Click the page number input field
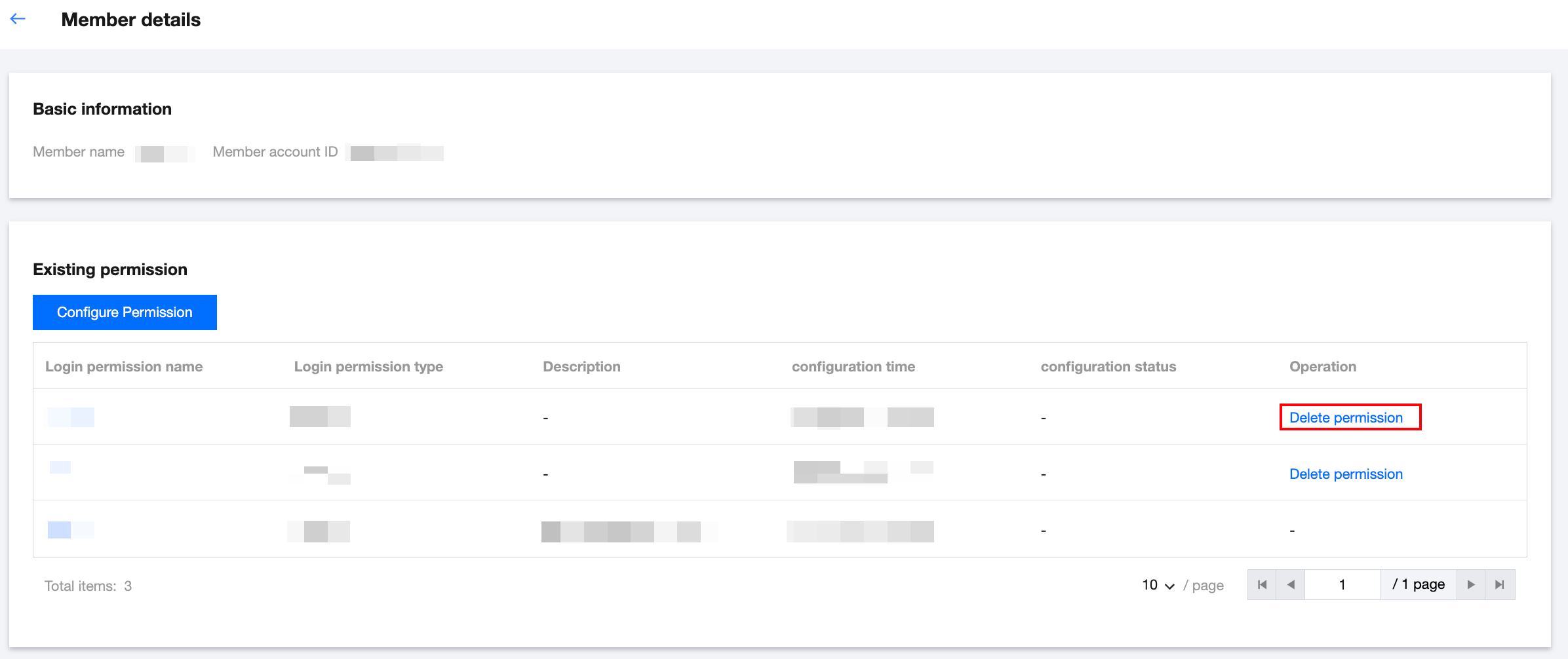The image size is (1568, 659). (x=1343, y=584)
